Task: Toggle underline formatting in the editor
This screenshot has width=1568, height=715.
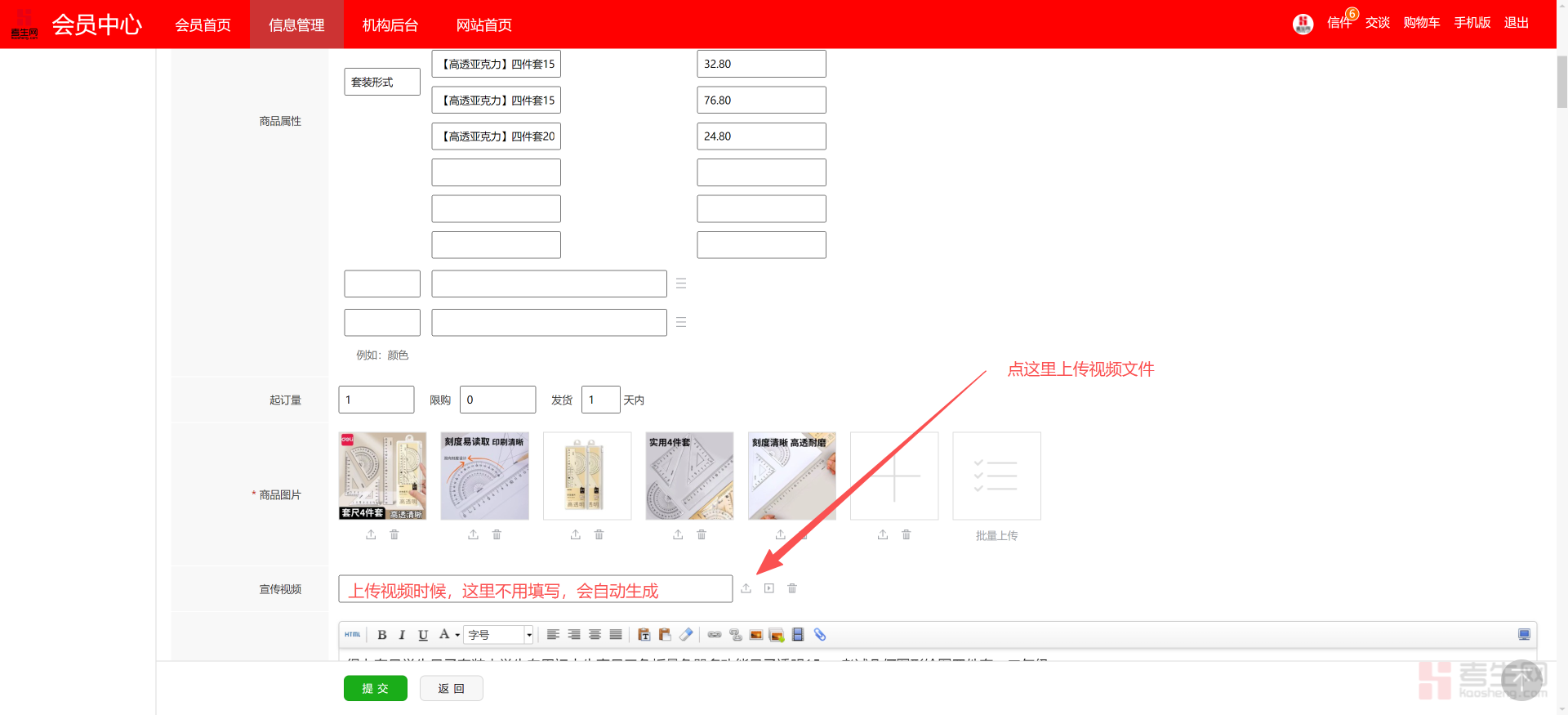Action: click(423, 635)
